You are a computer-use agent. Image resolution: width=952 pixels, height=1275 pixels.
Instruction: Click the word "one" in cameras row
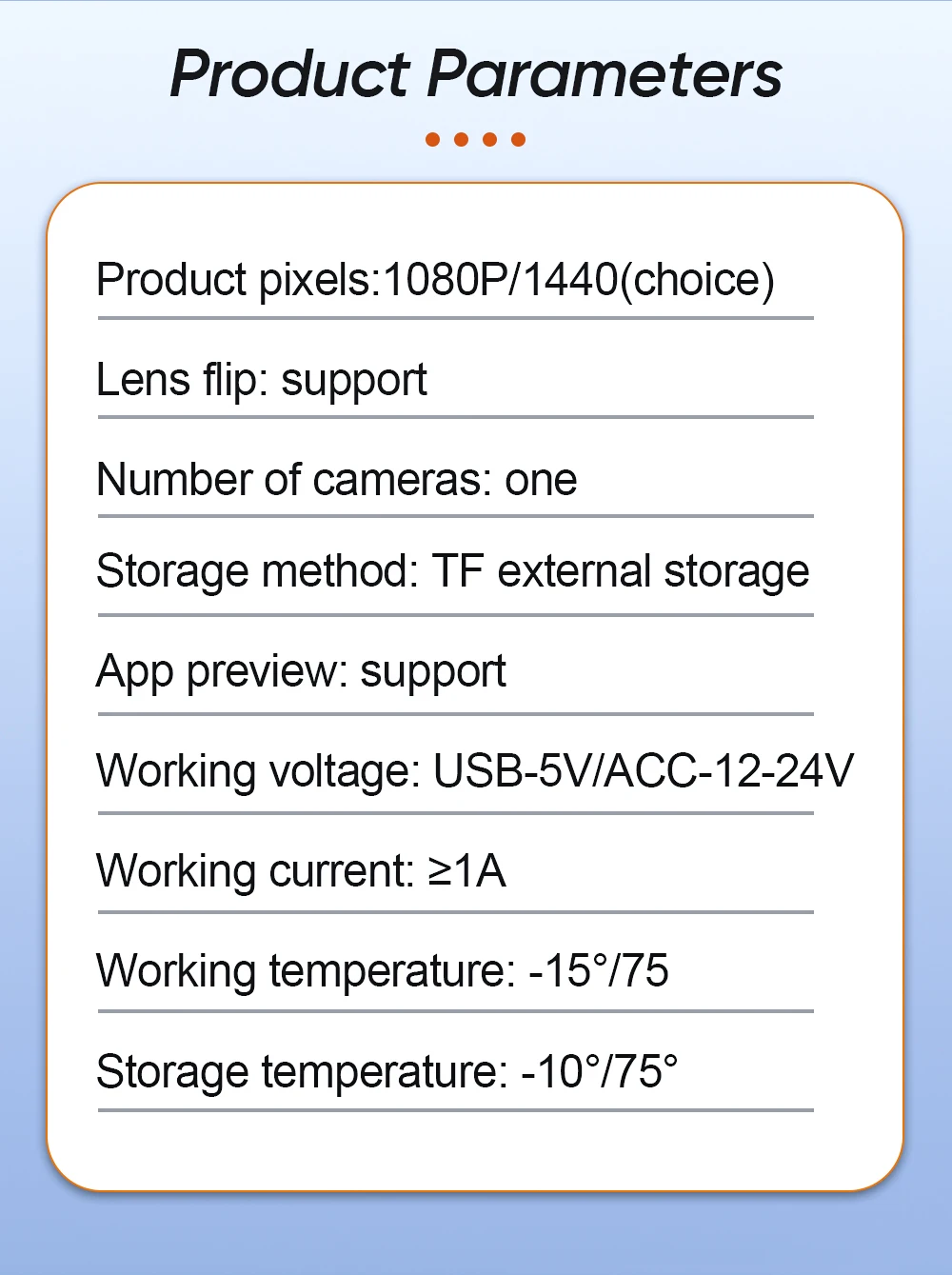pos(541,479)
